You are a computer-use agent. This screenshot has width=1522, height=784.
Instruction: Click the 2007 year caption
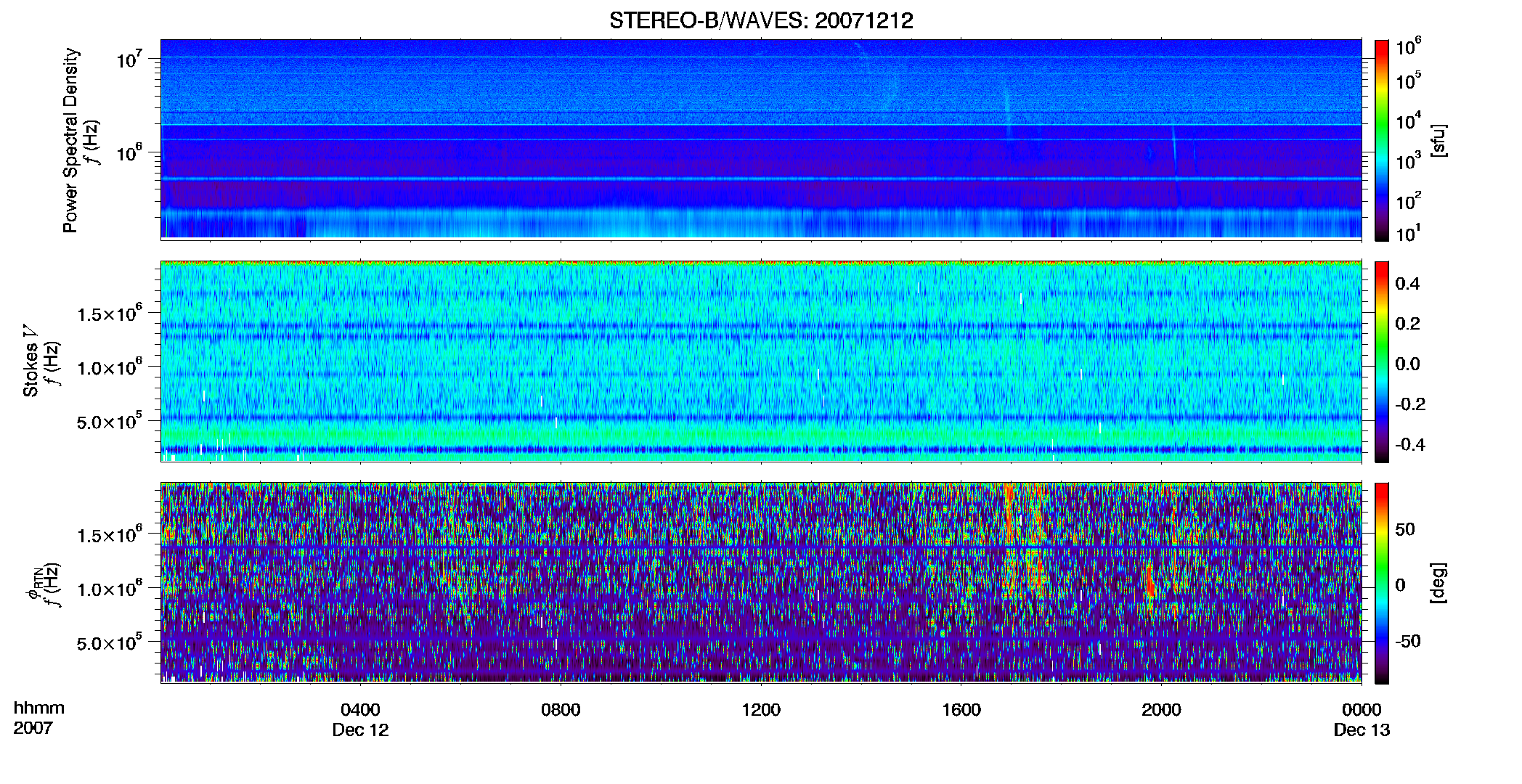pyautogui.click(x=33, y=728)
